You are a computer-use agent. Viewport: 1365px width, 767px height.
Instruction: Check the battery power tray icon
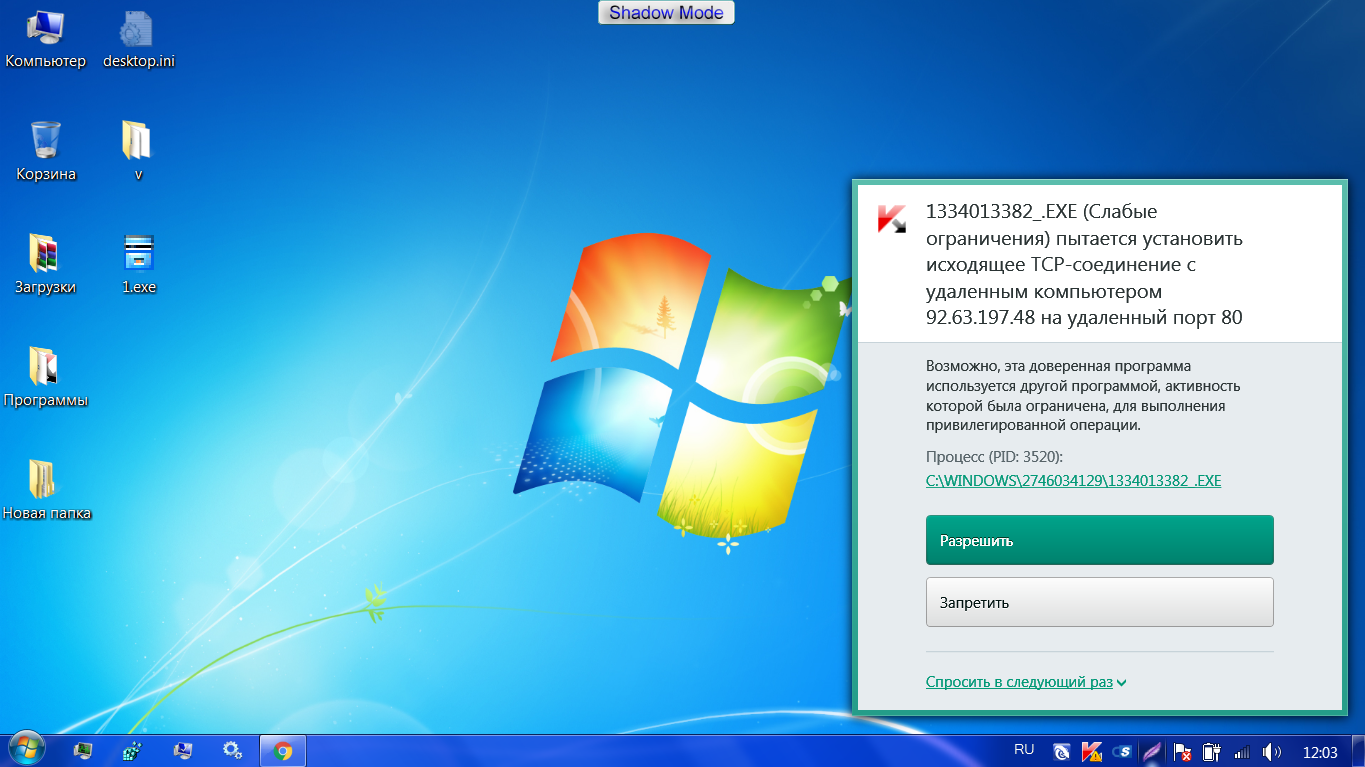(1212, 751)
